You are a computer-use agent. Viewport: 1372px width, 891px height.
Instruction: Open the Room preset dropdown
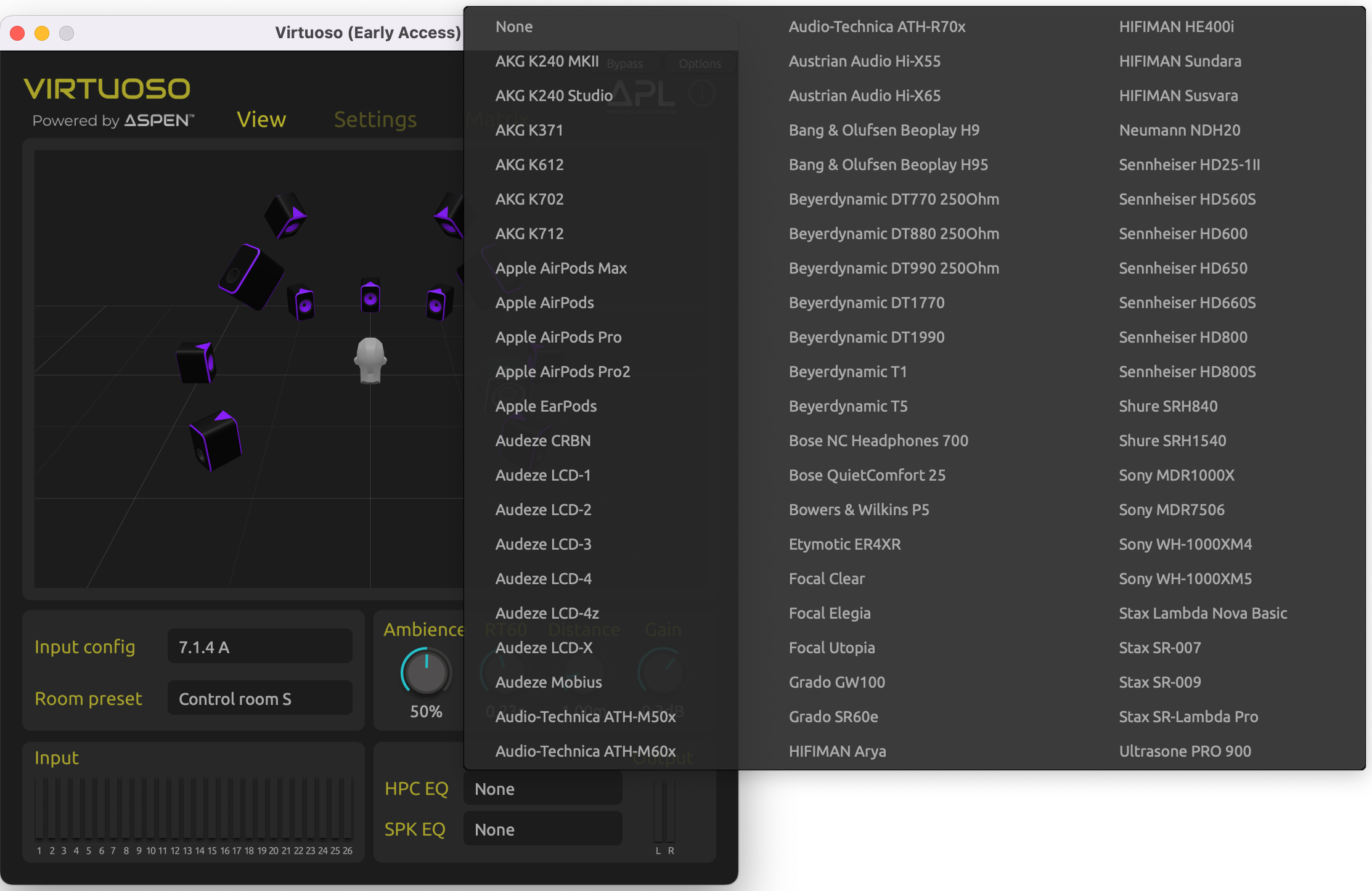pyautogui.click(x=259, y=698)
